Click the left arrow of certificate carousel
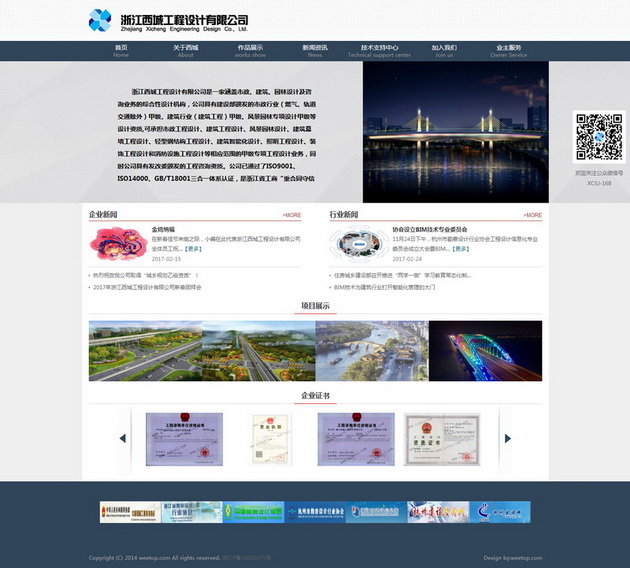630x568 pixels. click(x=123, y=438)
